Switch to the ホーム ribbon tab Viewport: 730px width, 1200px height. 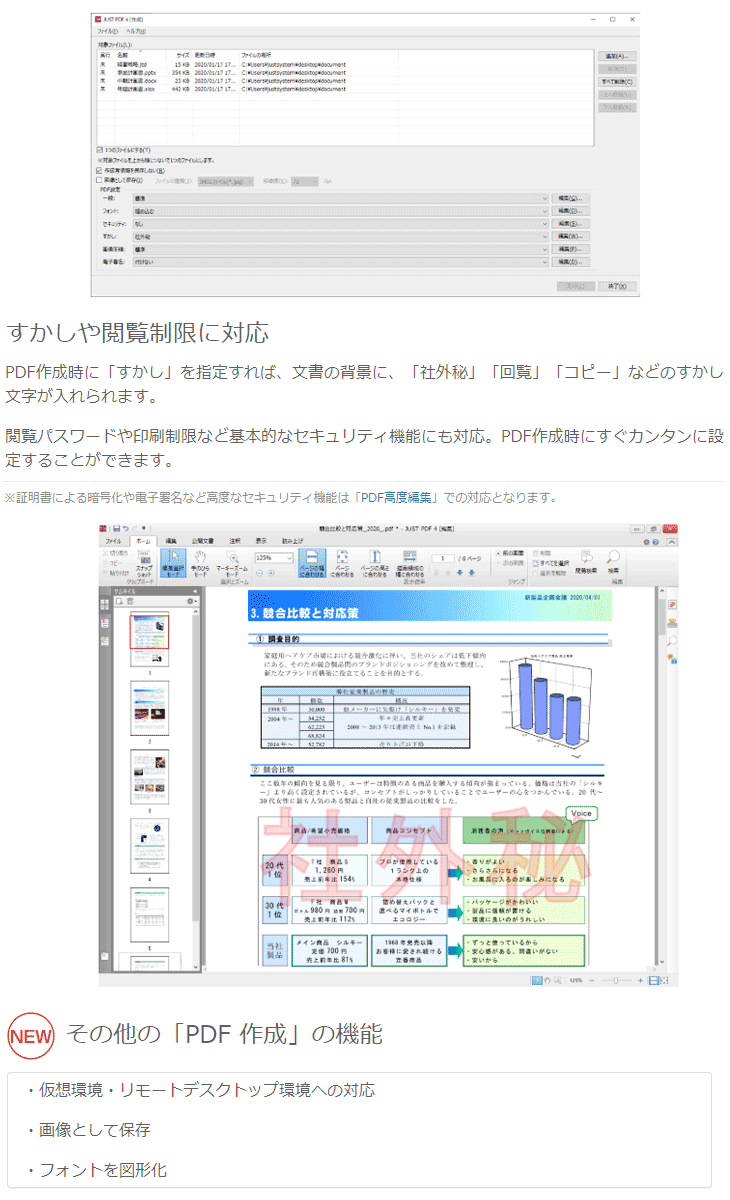point(144,540)
